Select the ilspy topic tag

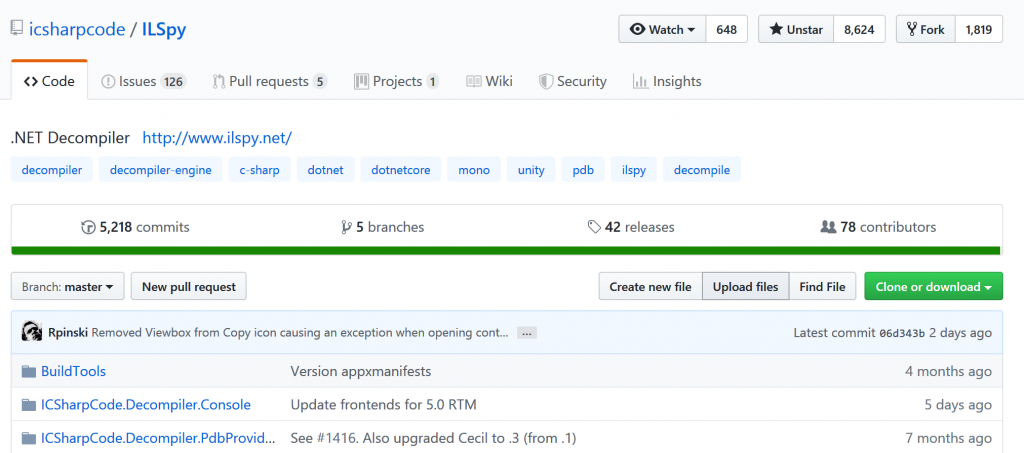[x=633, y=170]
